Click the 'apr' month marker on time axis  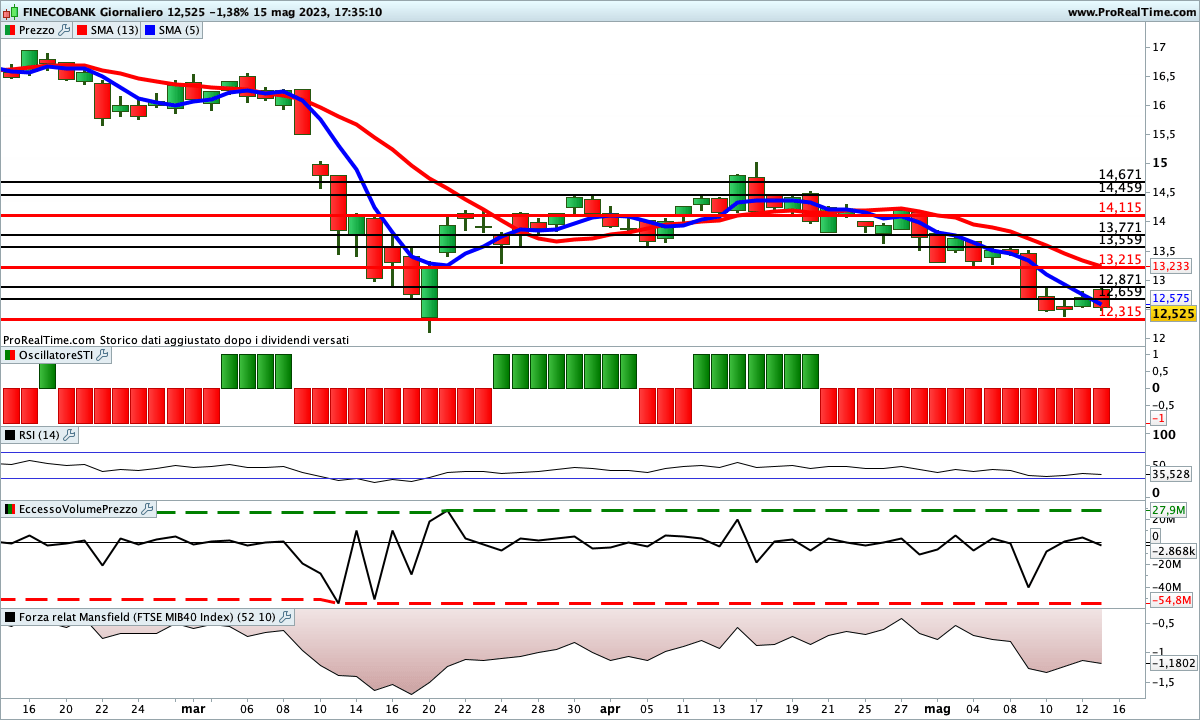click(x=610, y=708)
